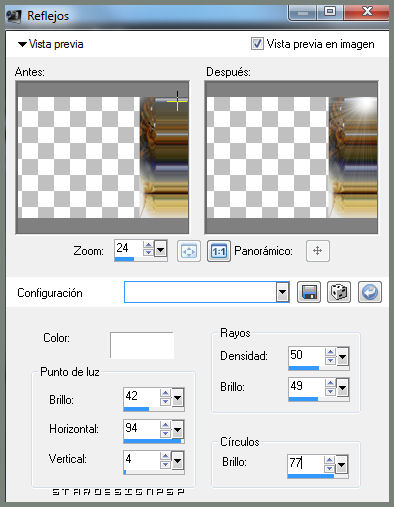
Task: Click the Reflejos window title icon
Action: [14, 16]
